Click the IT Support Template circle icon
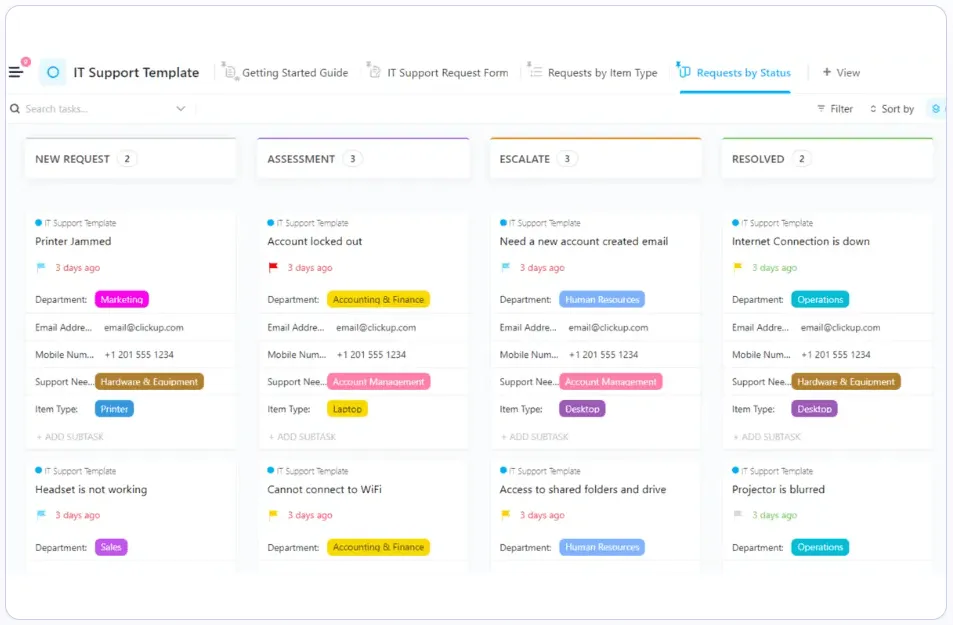Viewport: 953px width, 625px height. (53, 72)
